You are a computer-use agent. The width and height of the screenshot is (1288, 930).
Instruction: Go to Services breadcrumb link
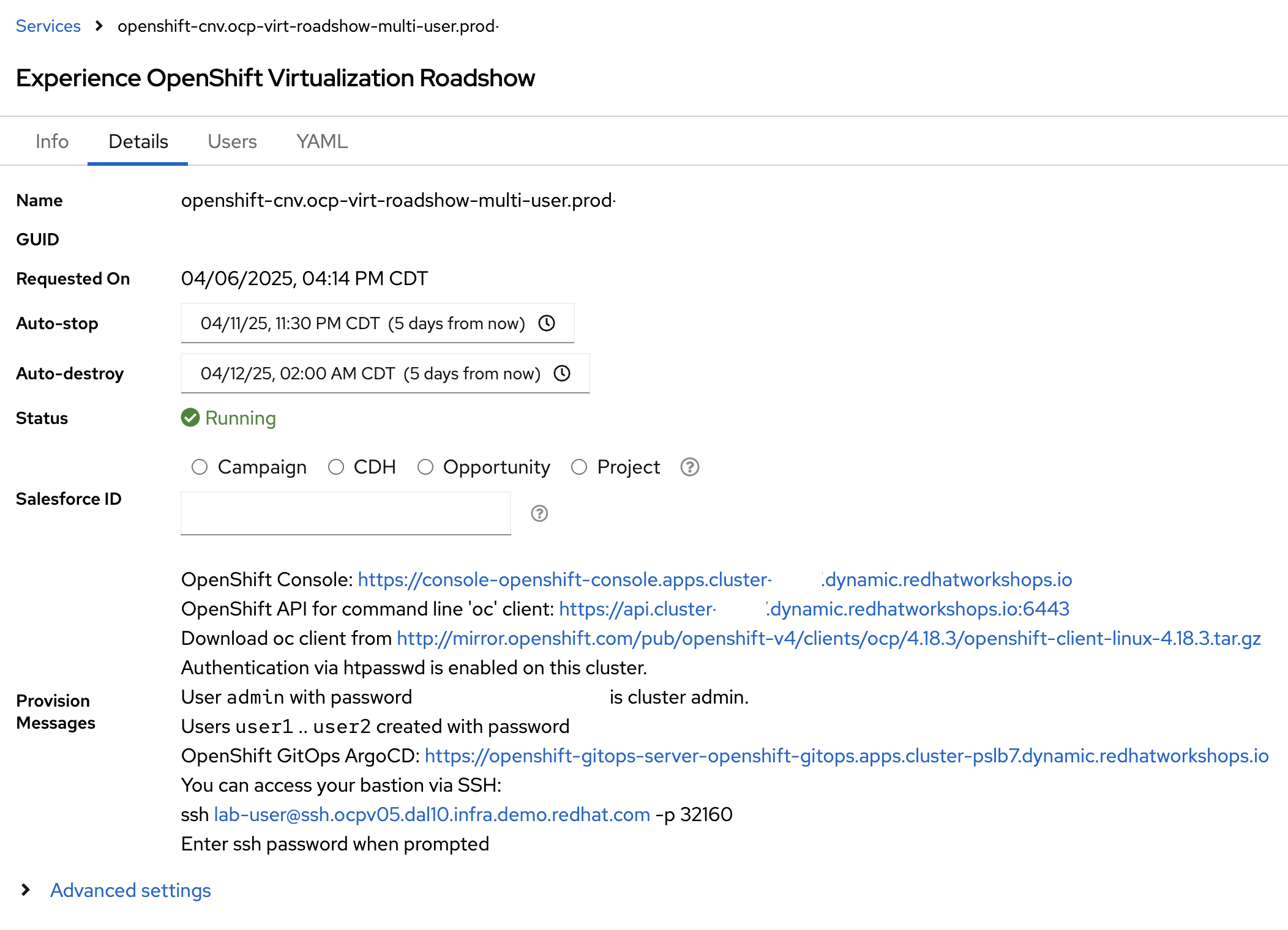[48, 26]
